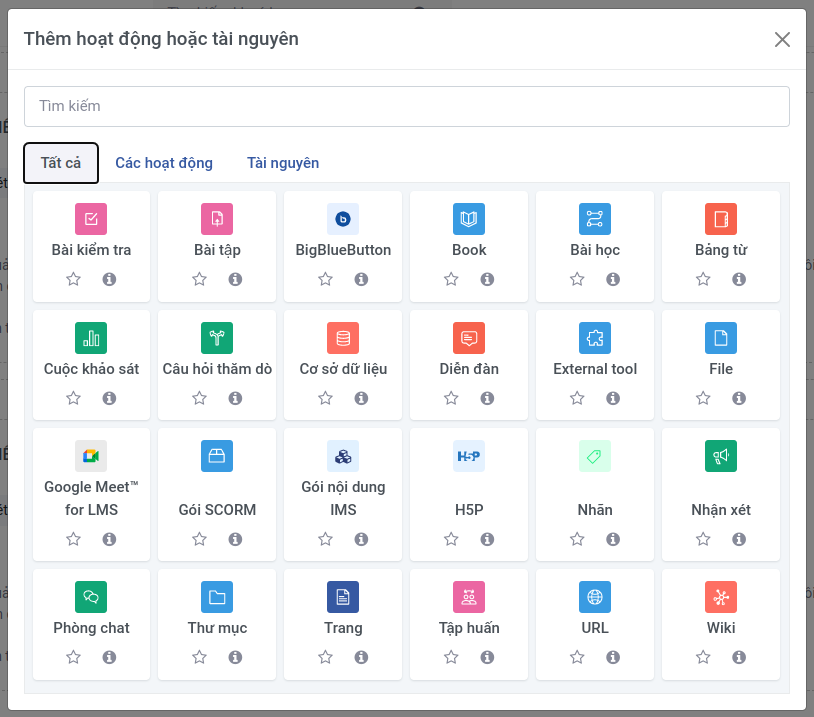Select the Bài kiểm tra activity icon
Viewport: 814px width, 717px height.
click(x=91, y=219)
